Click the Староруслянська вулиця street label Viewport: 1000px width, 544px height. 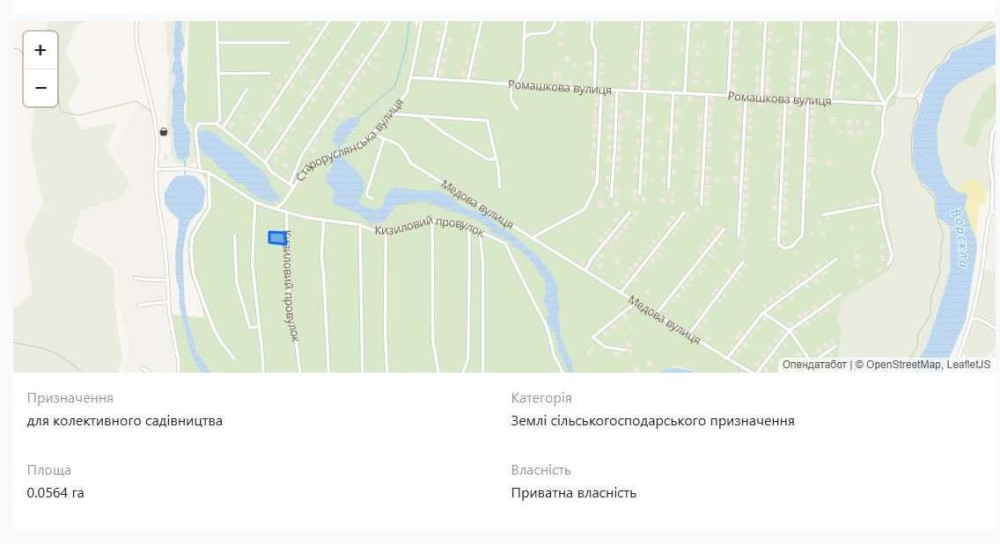[350, 140]
